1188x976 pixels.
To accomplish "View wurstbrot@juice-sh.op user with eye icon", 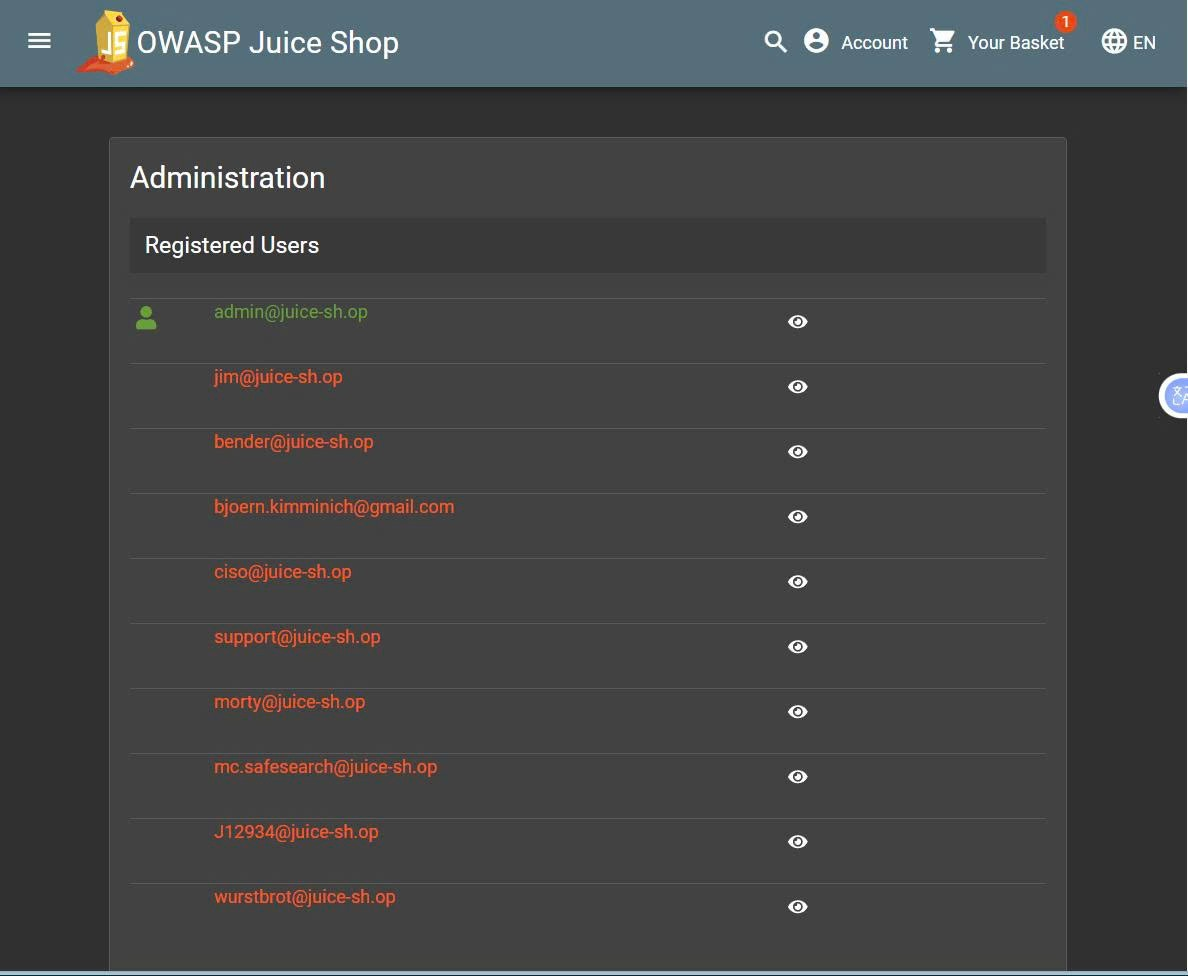I will point(797,907).
